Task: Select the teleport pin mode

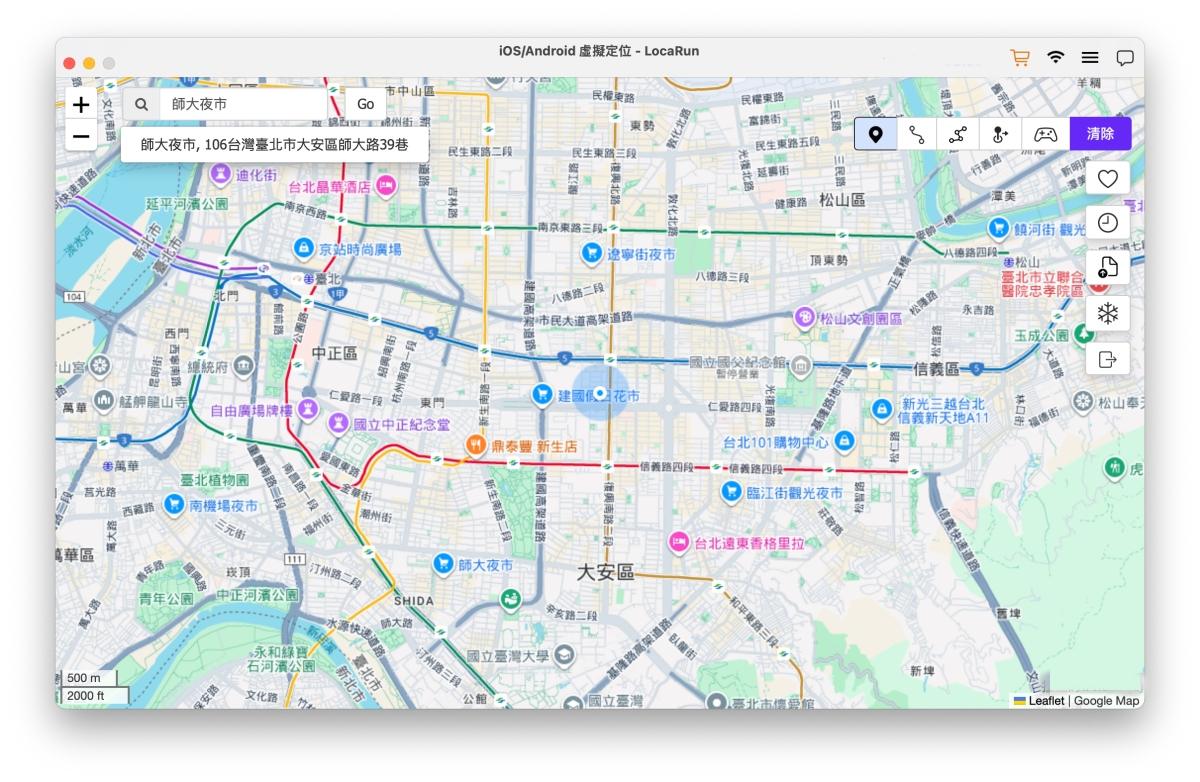Action: (876, 133)
